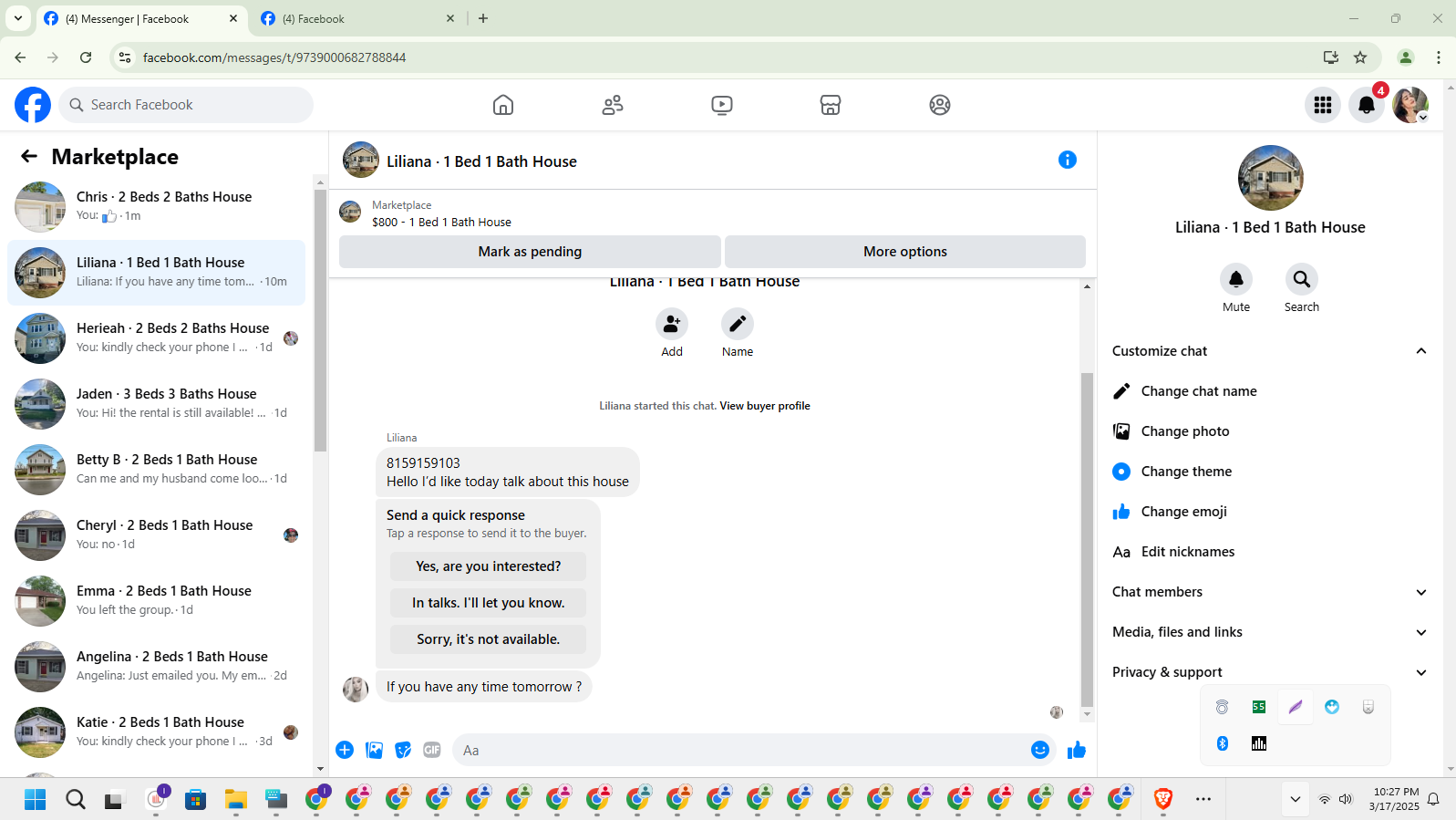The image size is (1456, 820).
Task: Click the Facebook logo
Action: point(33,105)
